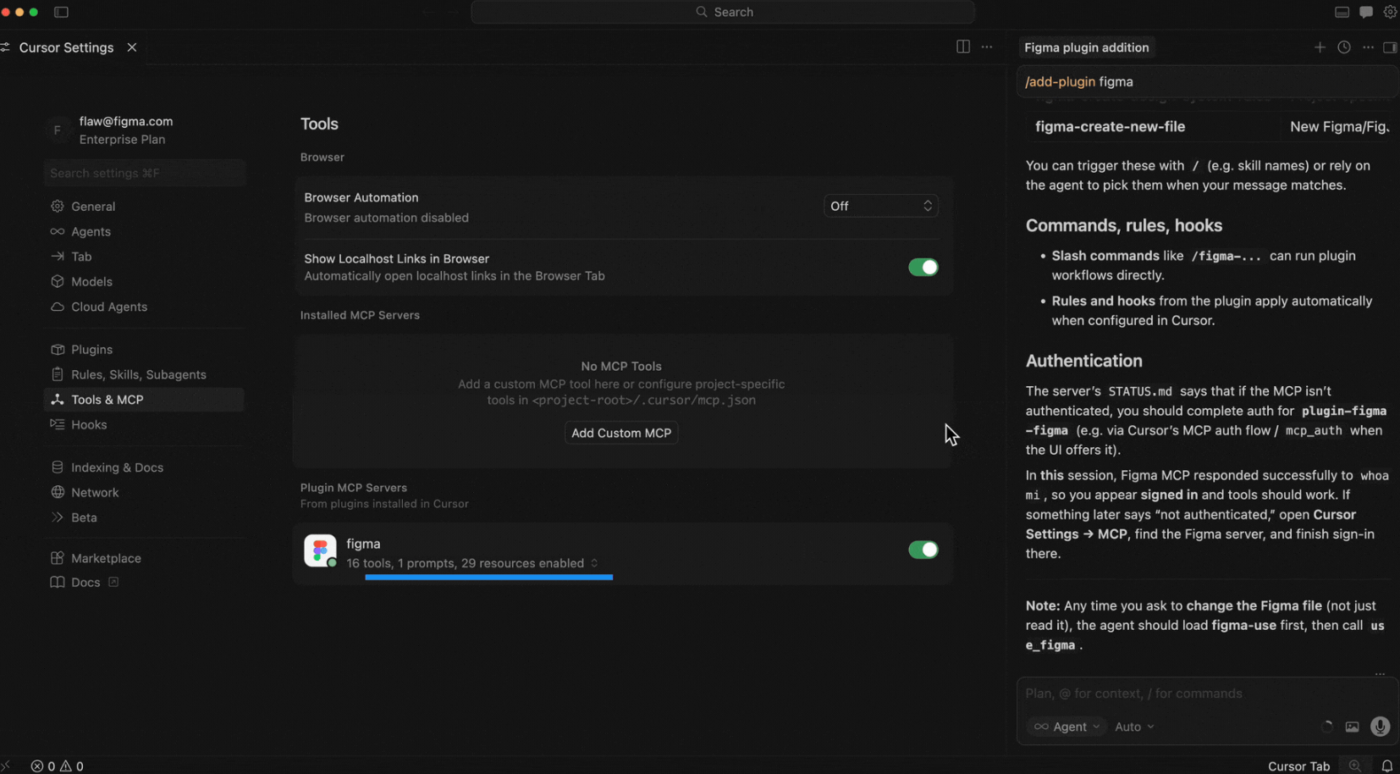The image size is (1400, 774).
Task: Toggle chat panel dock position icon
Action: coord(1390,47)
